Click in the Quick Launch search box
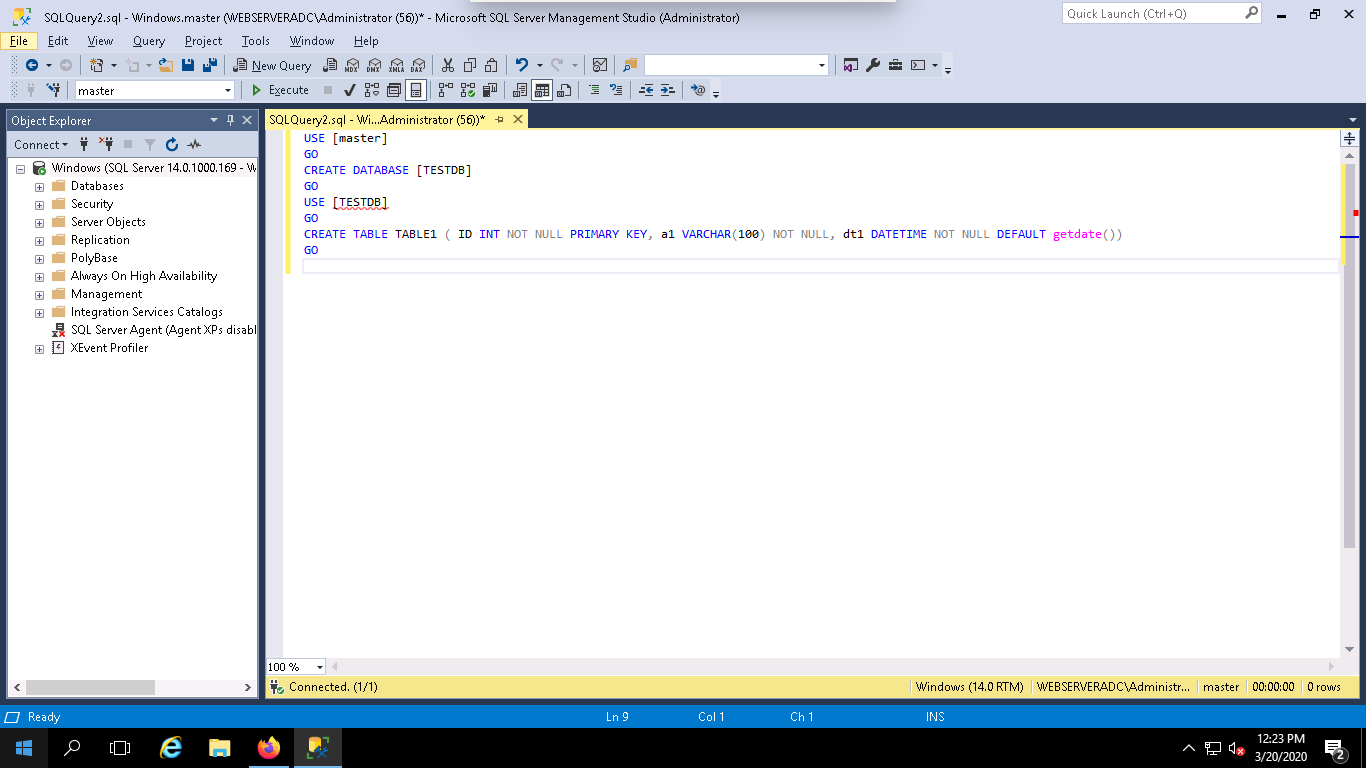The height and width of the screenshot is (768, 1366). 1161,14
